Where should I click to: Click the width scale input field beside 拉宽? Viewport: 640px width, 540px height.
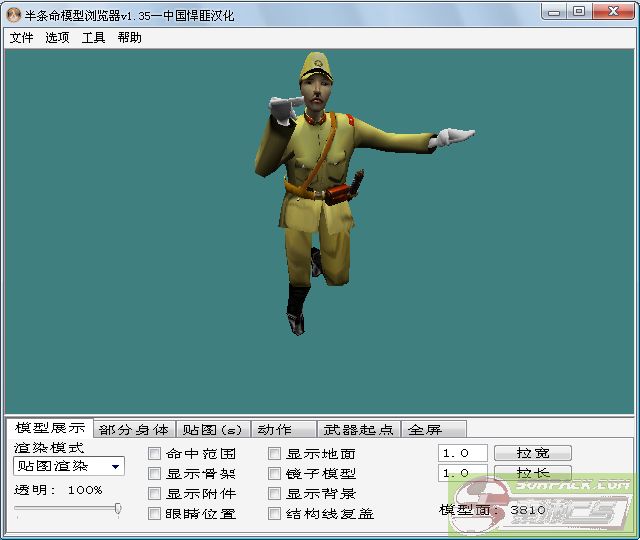coord(463,453)
